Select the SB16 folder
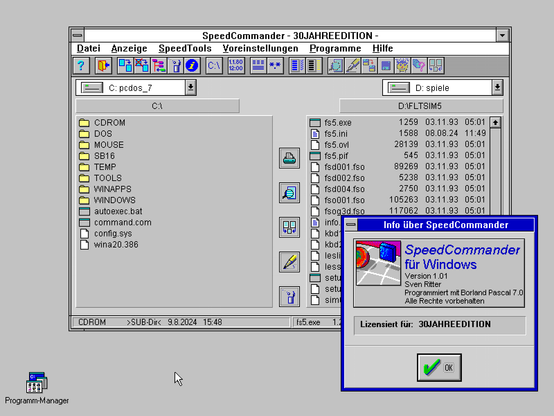The image size is (554, 416). pyautogui.click(x=97, y=156)
